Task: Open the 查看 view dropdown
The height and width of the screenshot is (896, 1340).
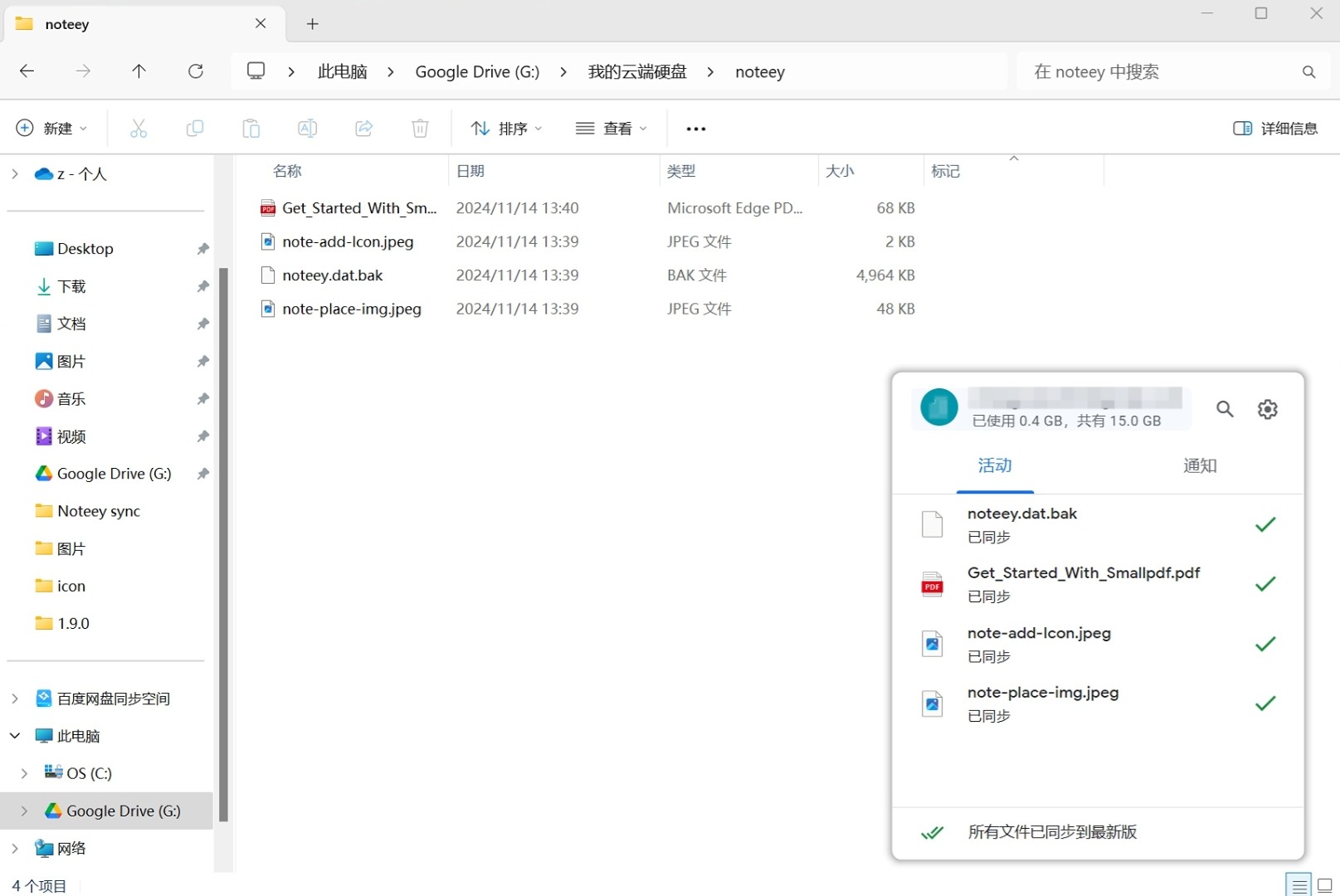Action: (x=612, y=129)
